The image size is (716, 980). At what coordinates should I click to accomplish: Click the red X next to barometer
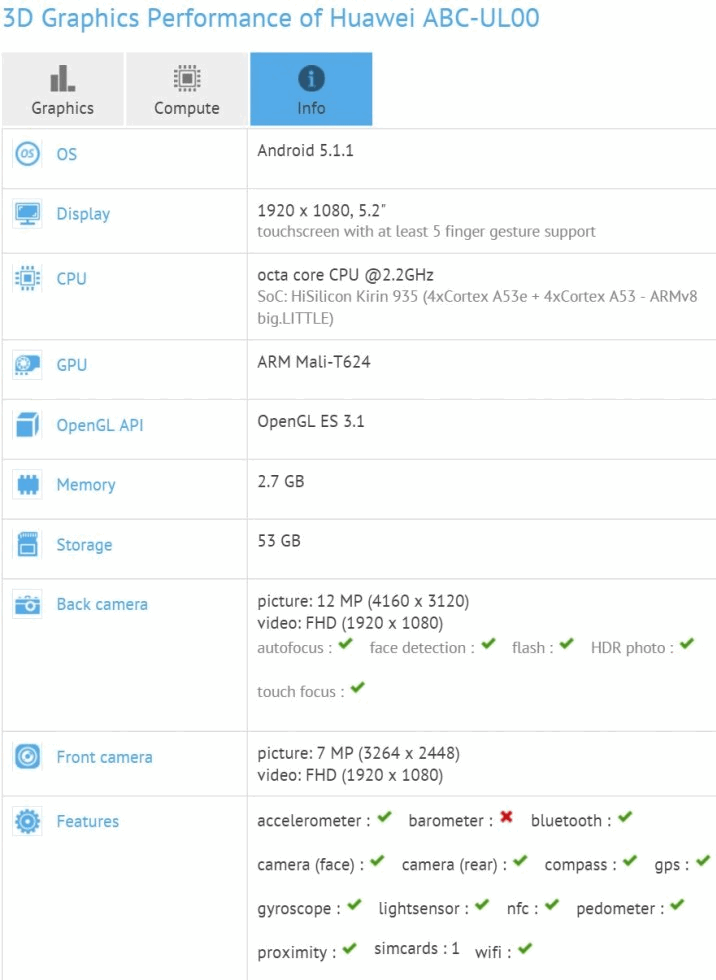[507, 817]
